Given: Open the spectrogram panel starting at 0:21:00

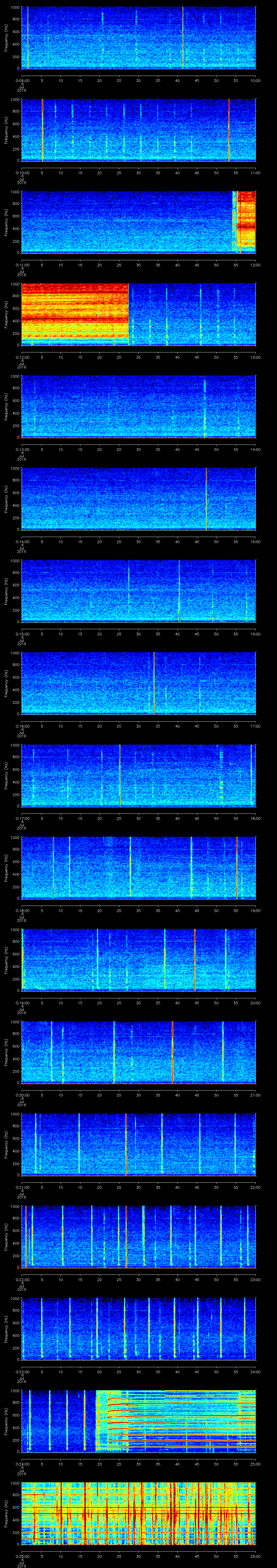Looking at the screenshot, I should 139,1144.
